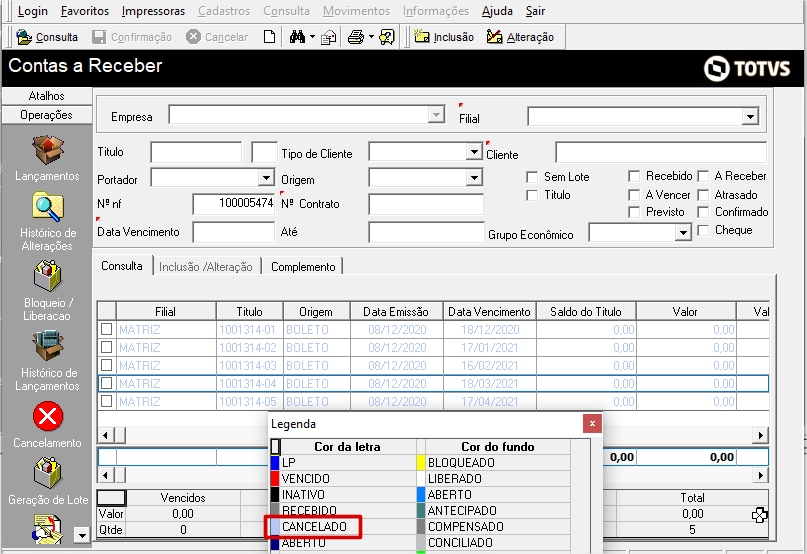Click the Cliente input field
Image resolution: width=807 pixels, height=554 pixels.
[x=661, y=152]
